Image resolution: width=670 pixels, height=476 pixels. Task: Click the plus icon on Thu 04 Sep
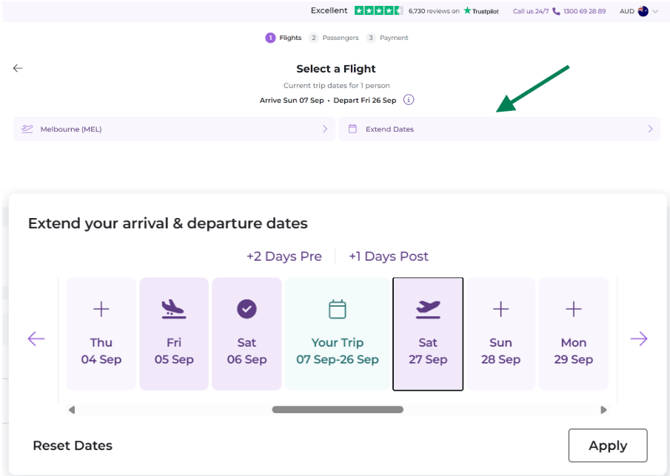click(x=101, y=309)
